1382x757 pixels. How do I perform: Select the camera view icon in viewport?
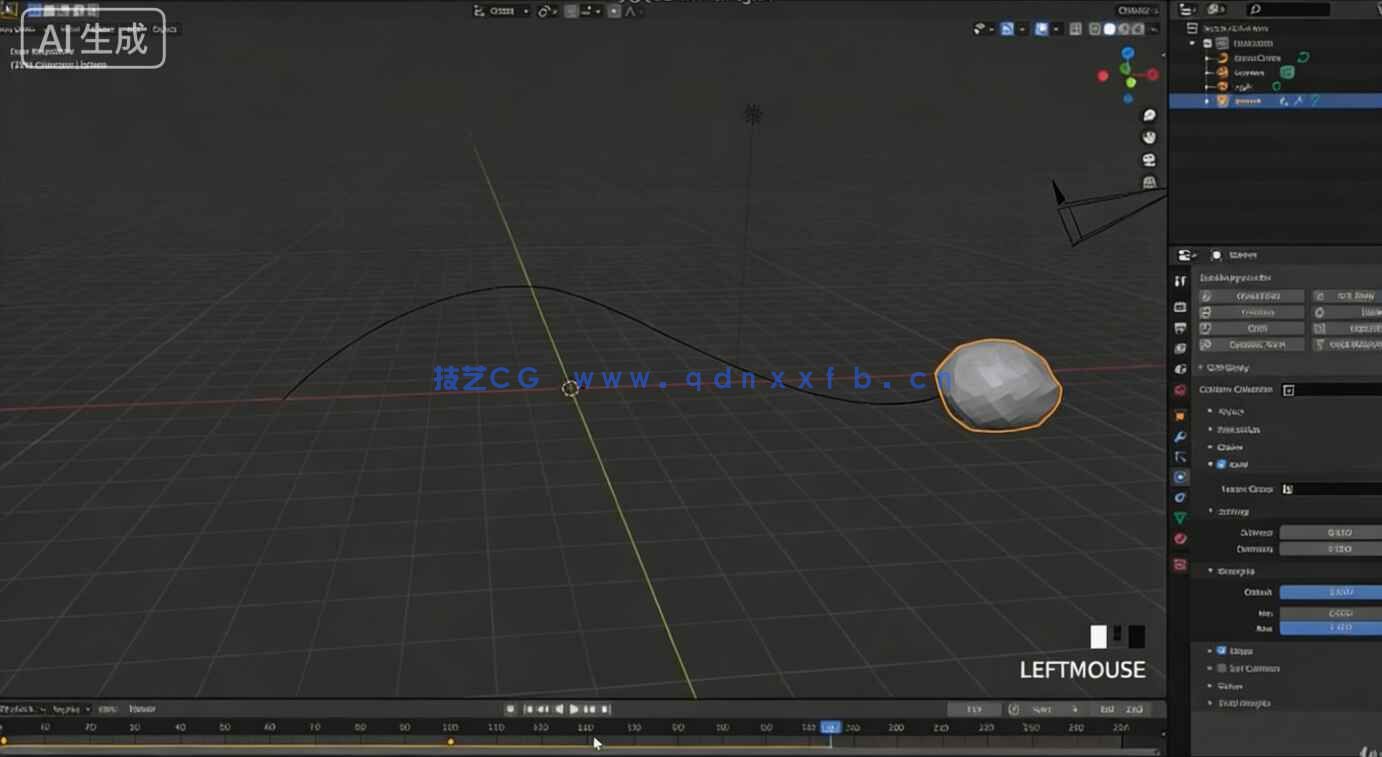[1148, 160]
